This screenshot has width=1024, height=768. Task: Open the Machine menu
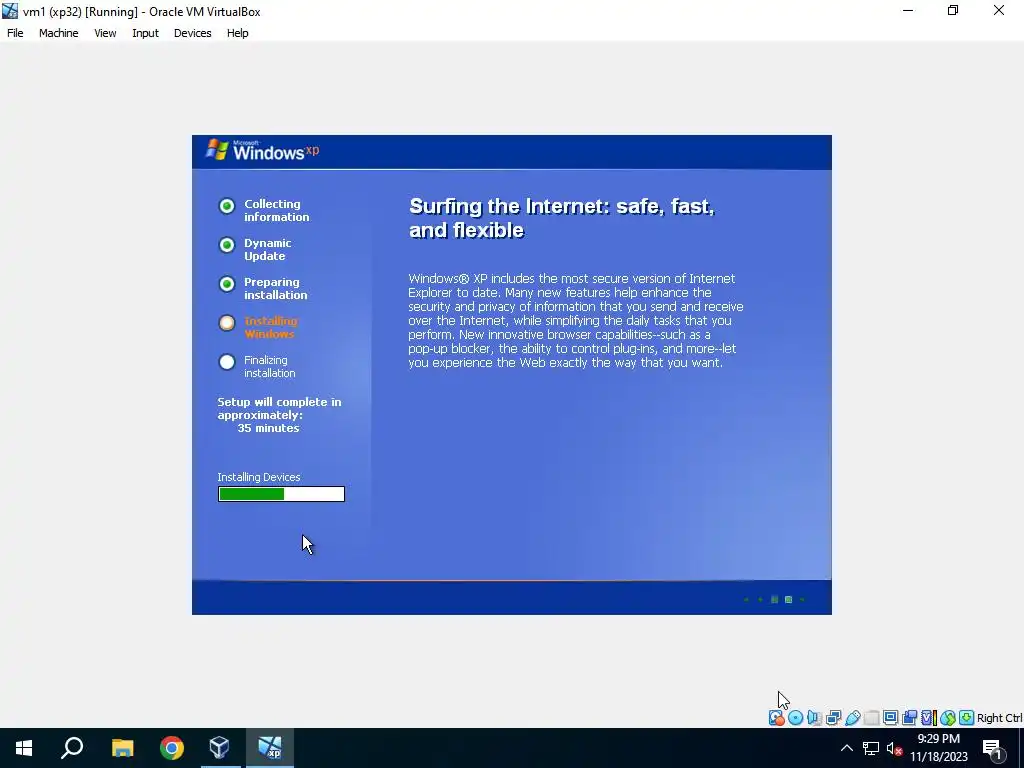(x=58, y=33)
